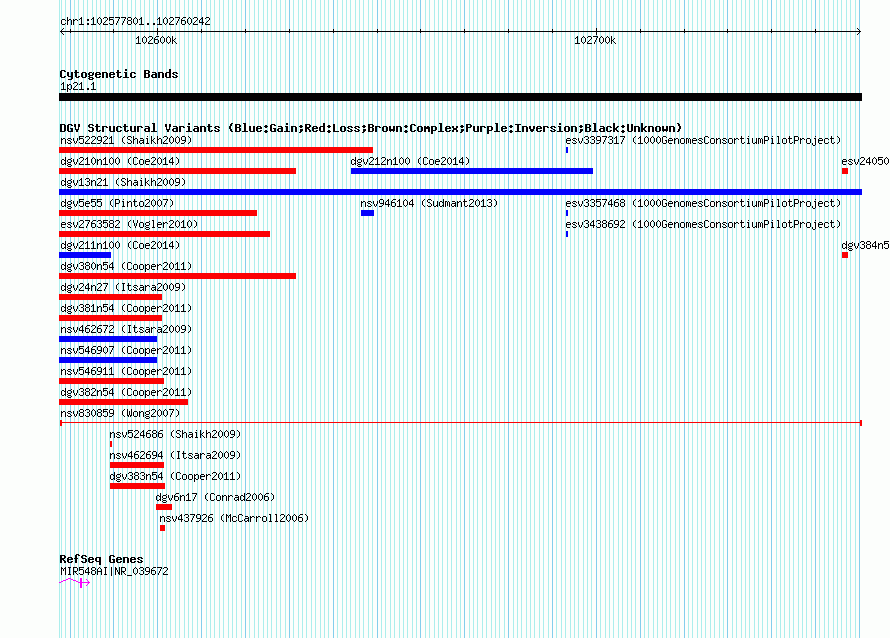Screen dimensions: 890x638
Task: Click the small blue marker under esv3438692
Action: pos(566,234)
